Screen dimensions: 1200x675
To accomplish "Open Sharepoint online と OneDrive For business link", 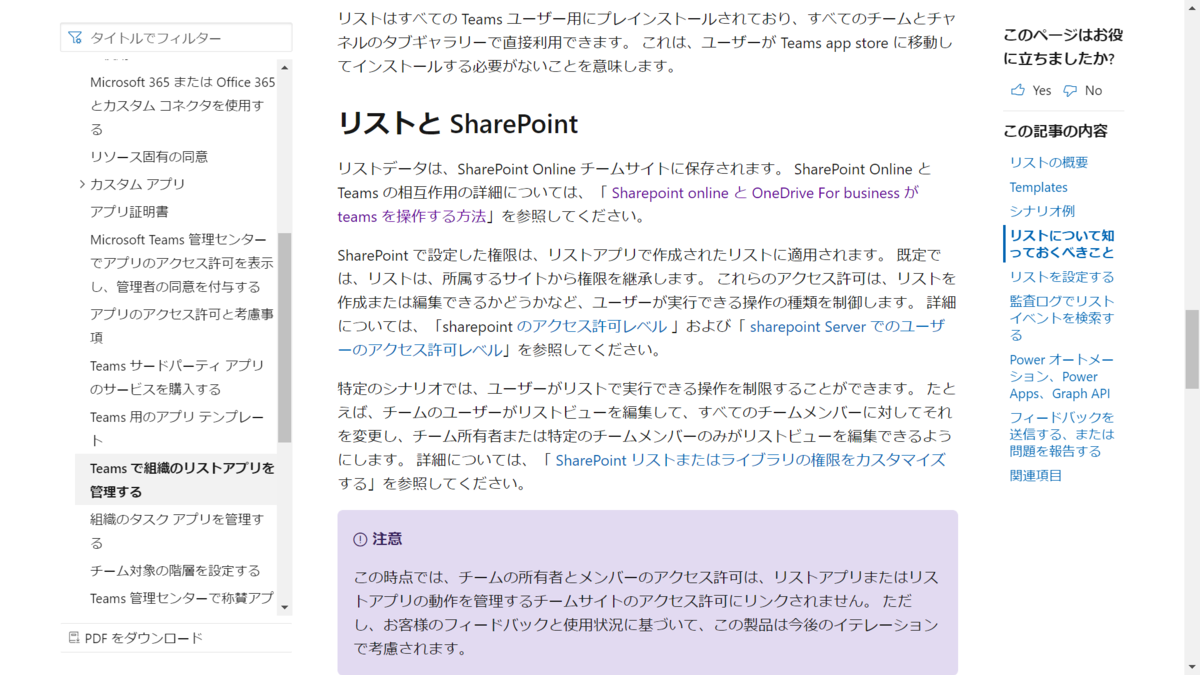I will [628, 204].
